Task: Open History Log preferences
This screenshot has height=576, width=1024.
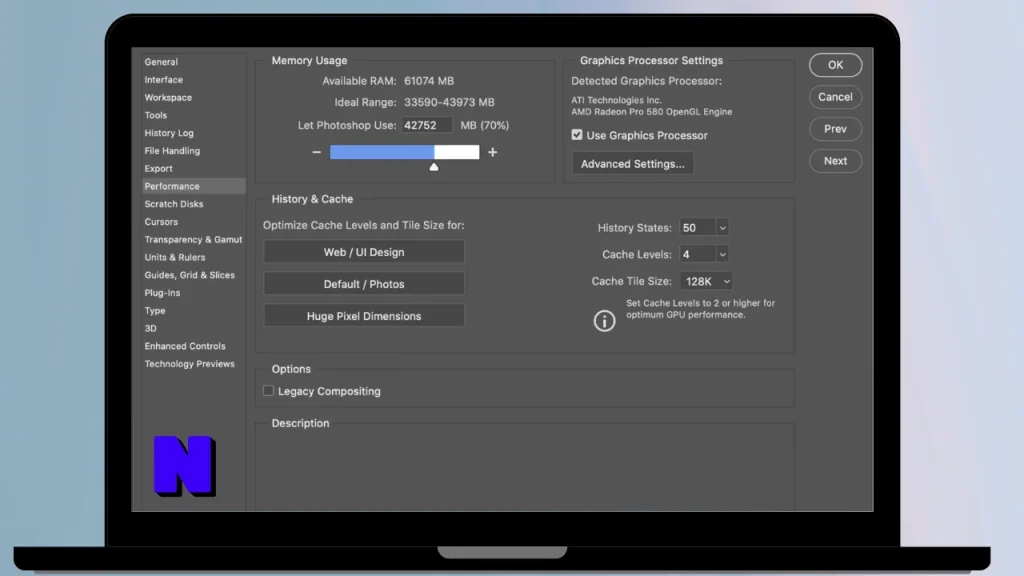Action: pyautogui.click(x=169, y=133)
